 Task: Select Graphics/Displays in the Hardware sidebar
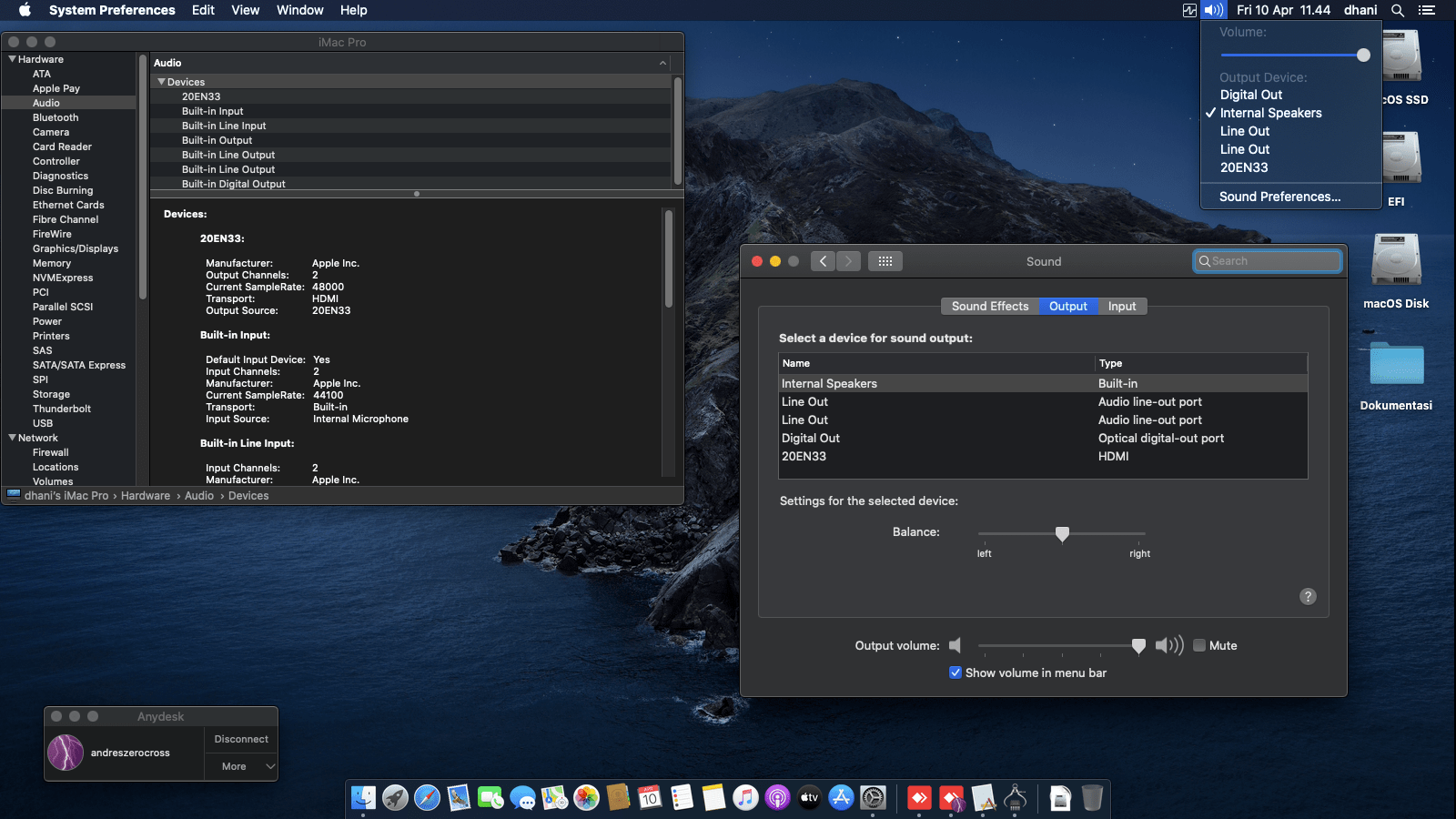click(76, 248)
